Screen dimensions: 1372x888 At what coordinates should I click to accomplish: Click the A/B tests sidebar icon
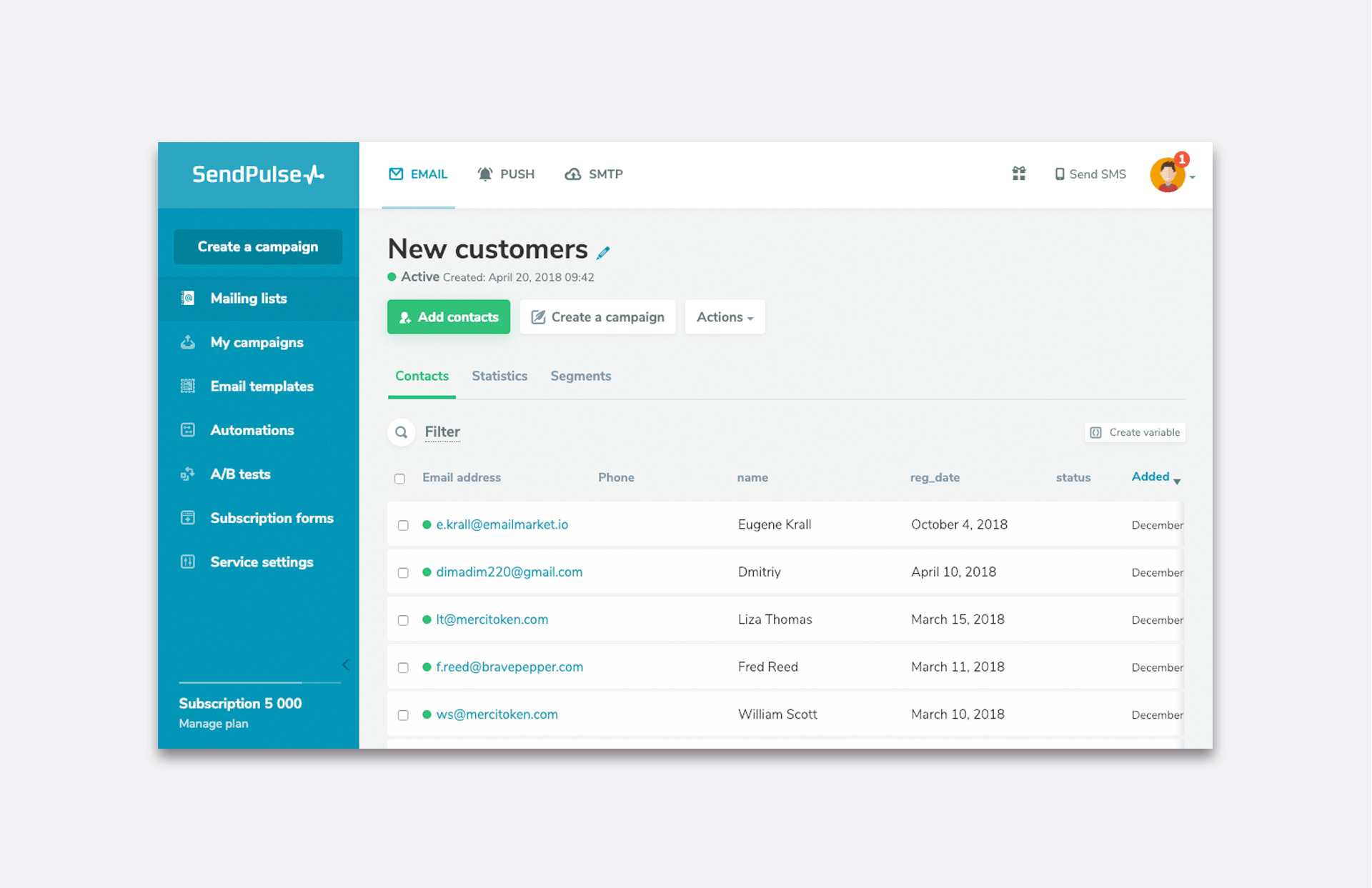[x=188, y=474]
